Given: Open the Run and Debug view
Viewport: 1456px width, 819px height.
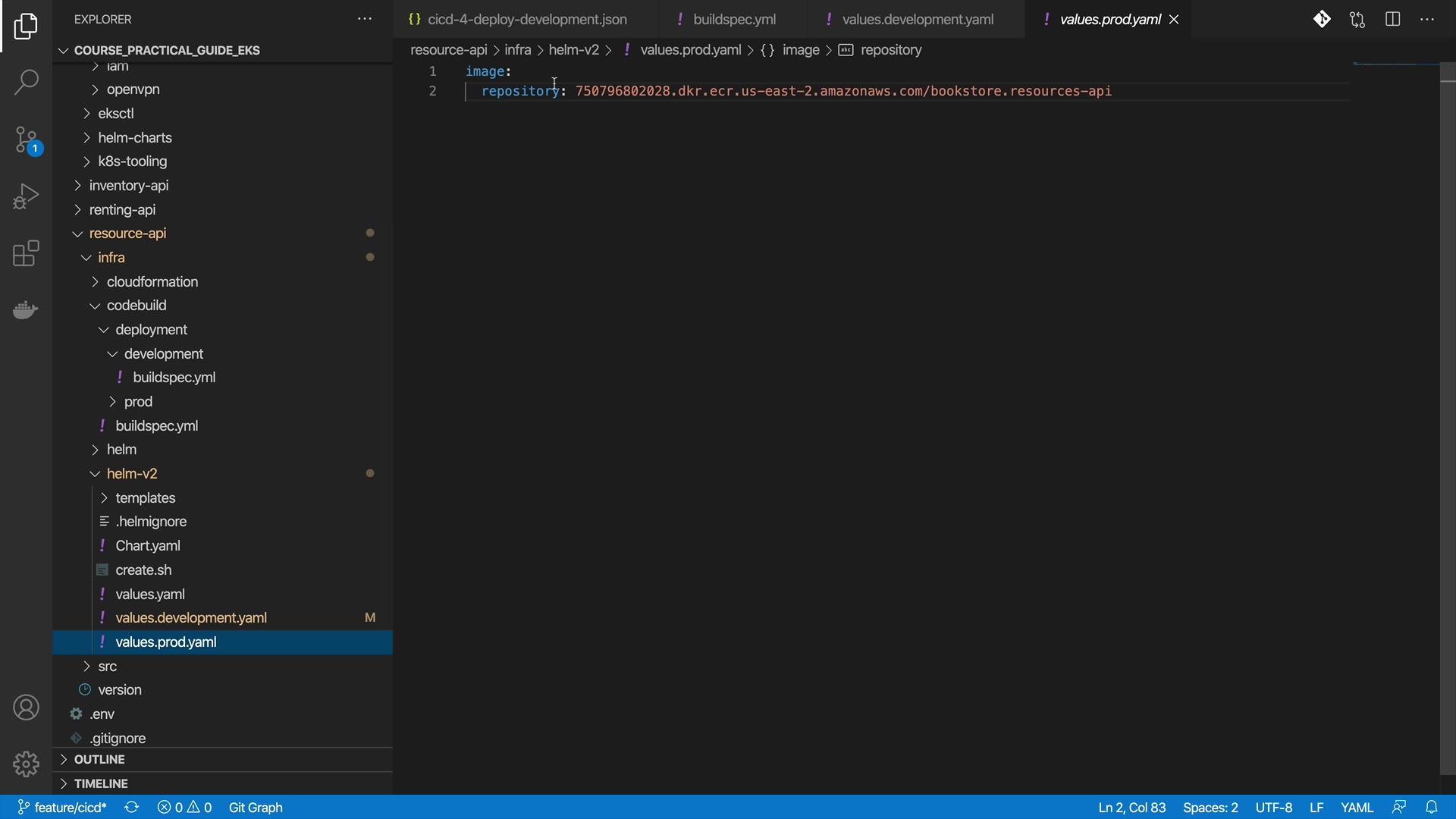Looking at the screenshot, I should (x=26, y=196).
